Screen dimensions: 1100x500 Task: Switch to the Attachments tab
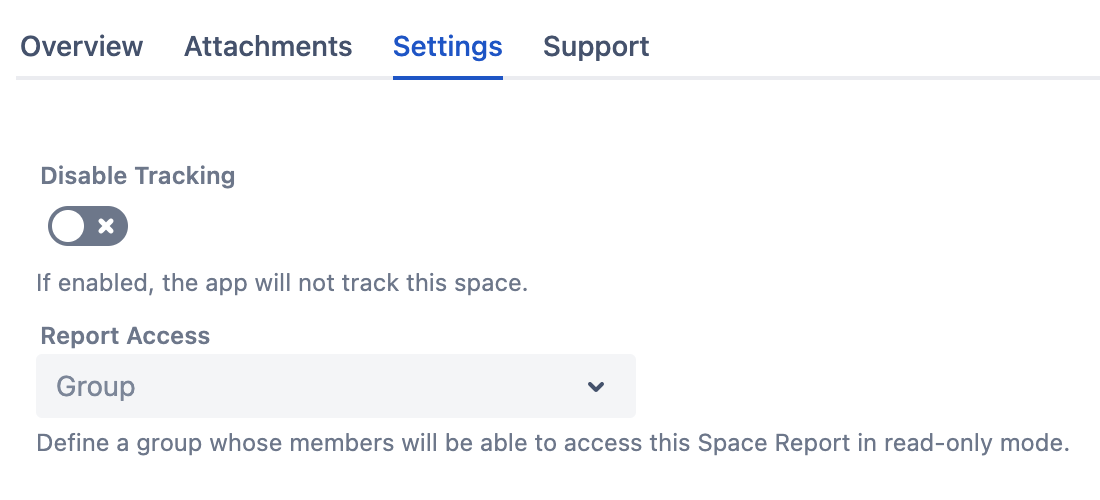point(268,47)
